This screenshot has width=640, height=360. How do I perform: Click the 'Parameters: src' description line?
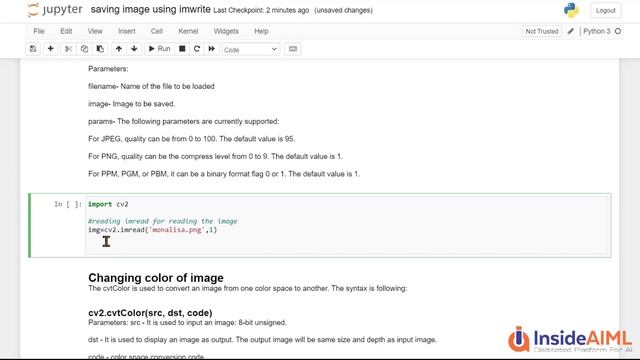tap(187, 322)
